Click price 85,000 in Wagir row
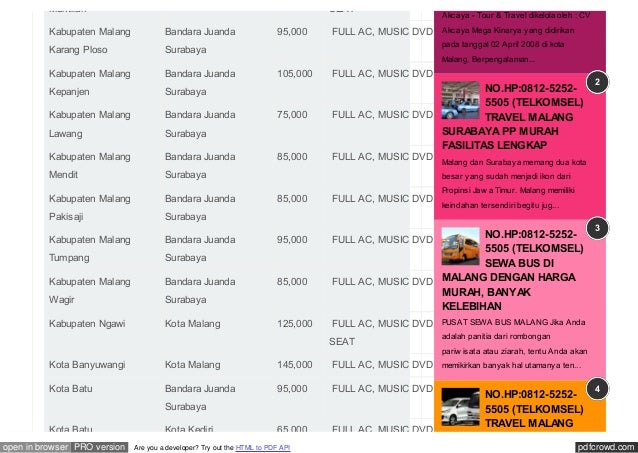 [x=292, y=282]
